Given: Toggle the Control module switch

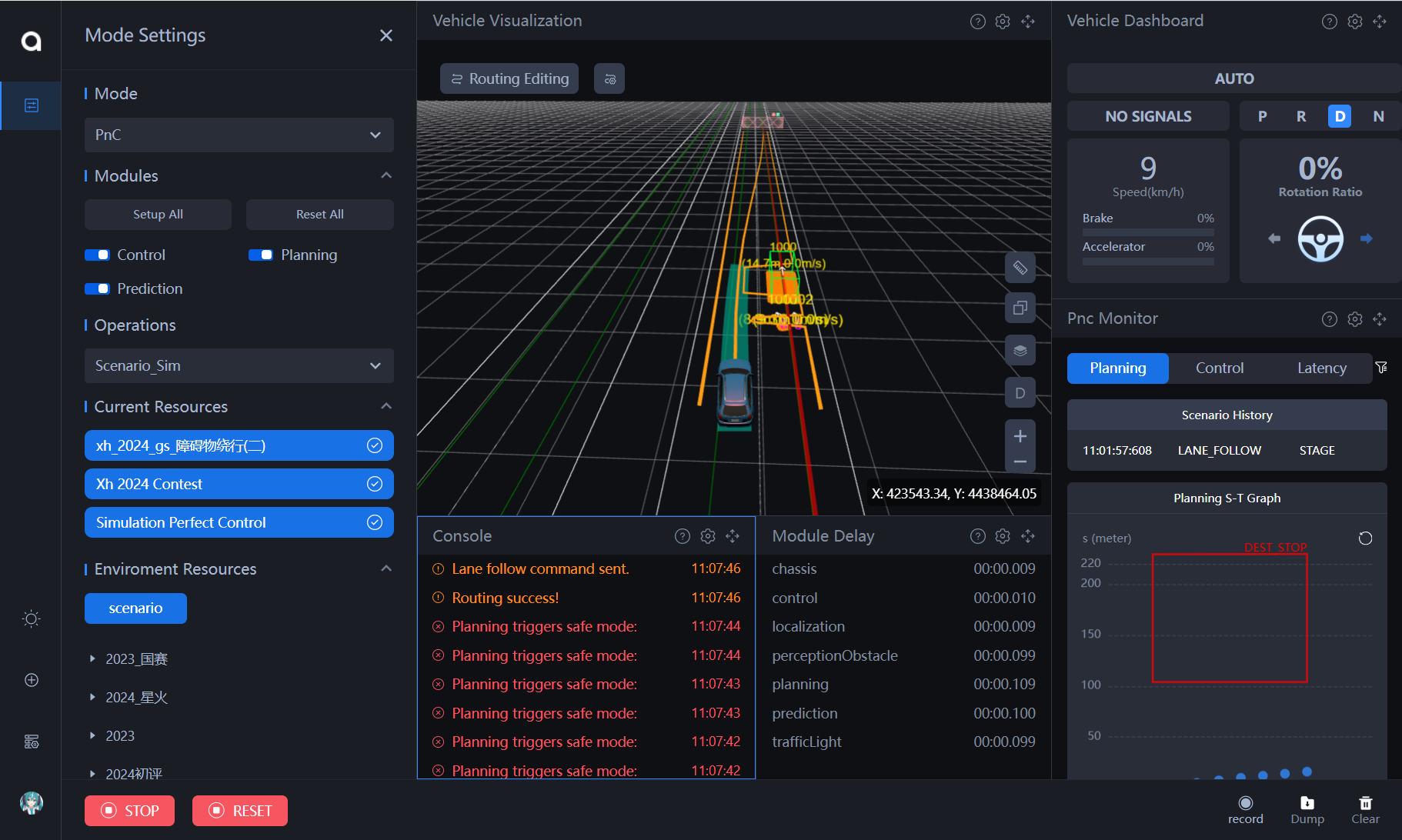Looking at the screenshot, I should tap(98, 255).
